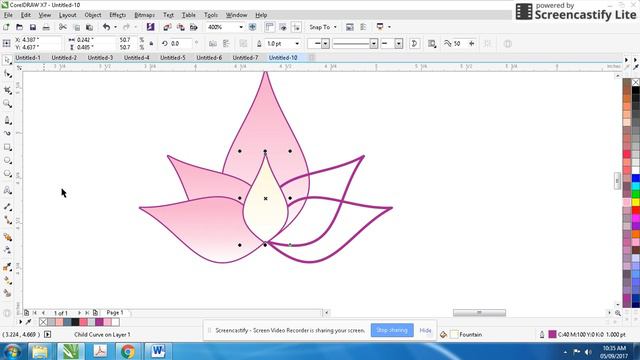The height and width of the screenshot is (360, 640).
Task: Open the Object menu
Action: point(93,15)
